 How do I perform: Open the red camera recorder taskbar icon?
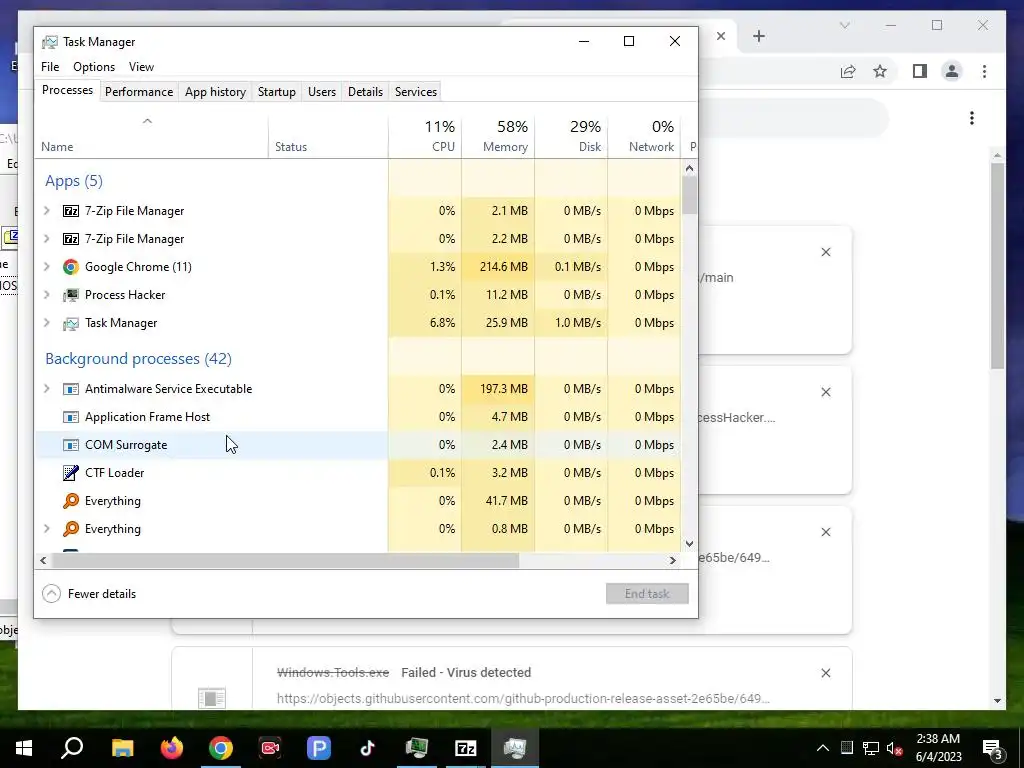pyautogui.click(x=270, y=748)
